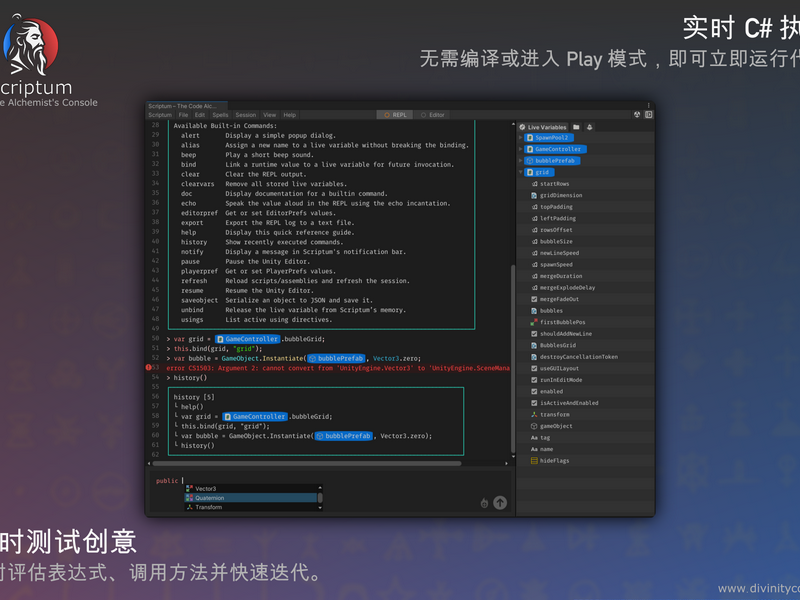The image size is (800, 600).
Task: Toggle the runInEditMode checkbox
Action: click(x=534, y=380)
